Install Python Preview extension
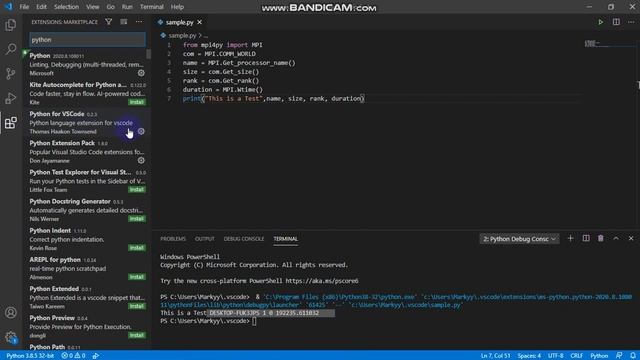Image resolution: width=640 pixels, height=360 pixels. (x=137, y=335)
